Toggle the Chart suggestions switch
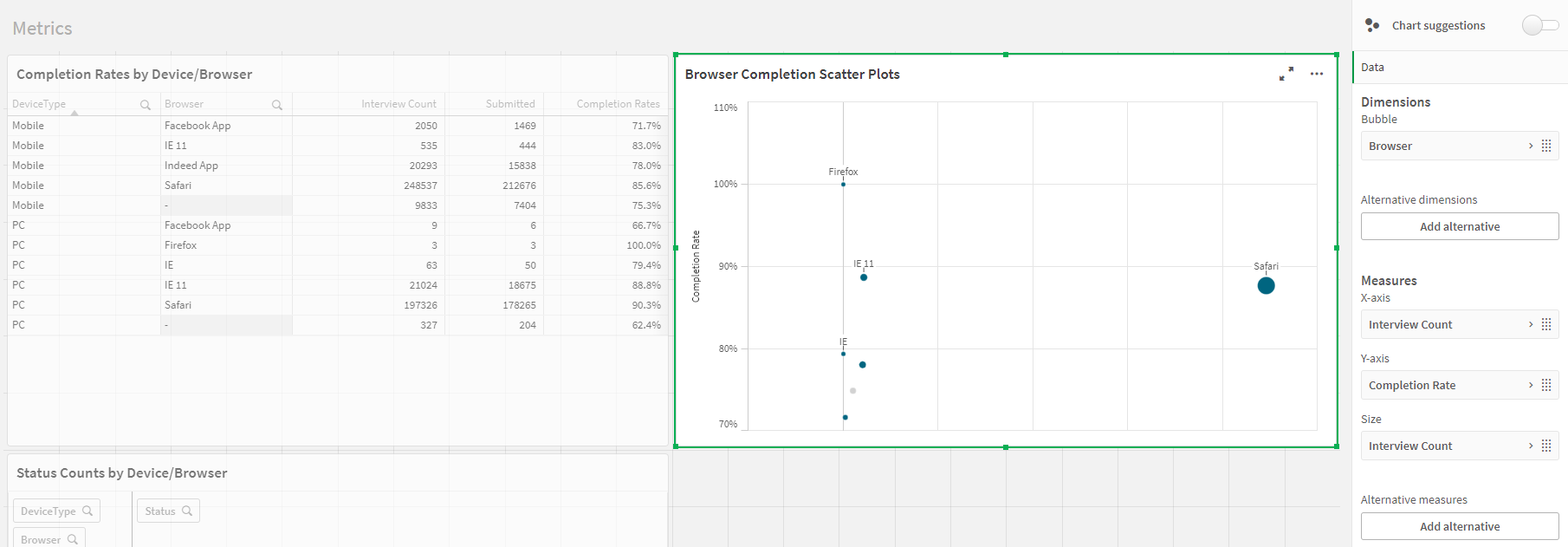 coord(1539,25)
